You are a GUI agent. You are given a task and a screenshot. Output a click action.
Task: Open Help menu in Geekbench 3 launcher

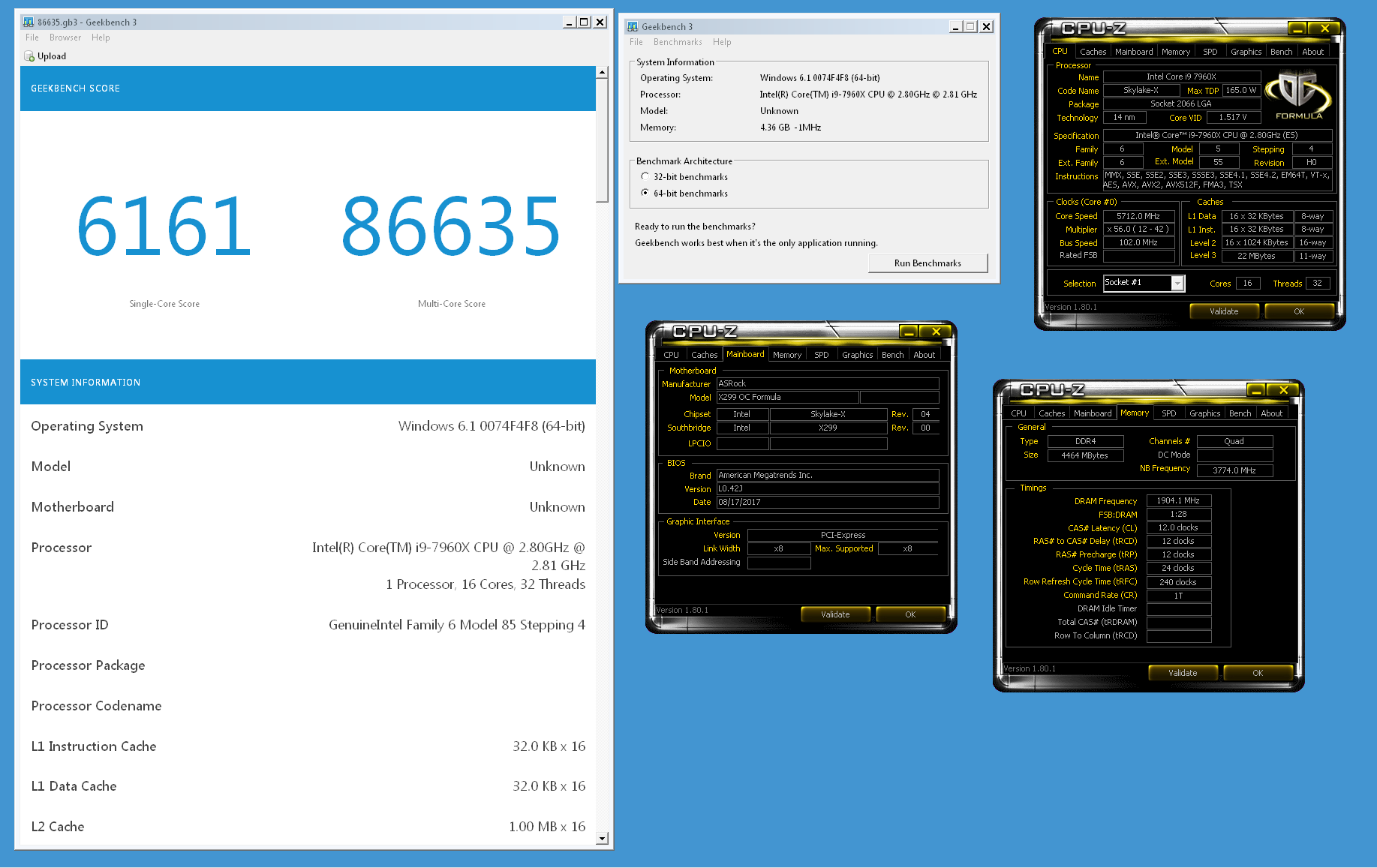(722, 42)
